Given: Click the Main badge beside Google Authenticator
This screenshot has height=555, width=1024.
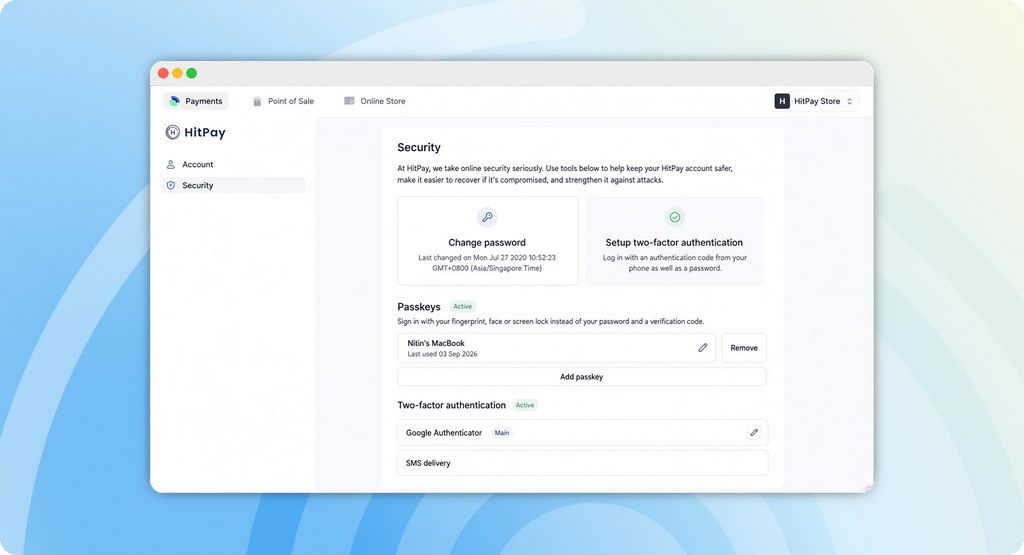Looking at the screenshot, I should [x=502, y=433].
